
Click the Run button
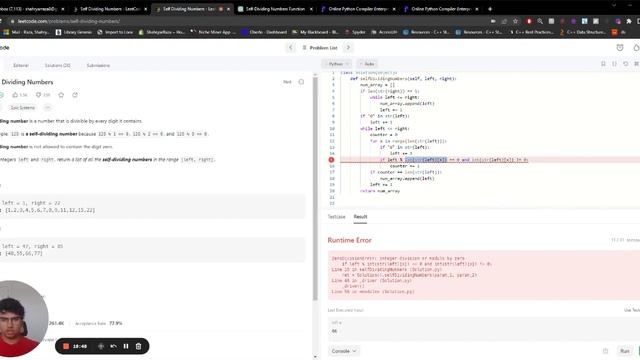[625, 351]
